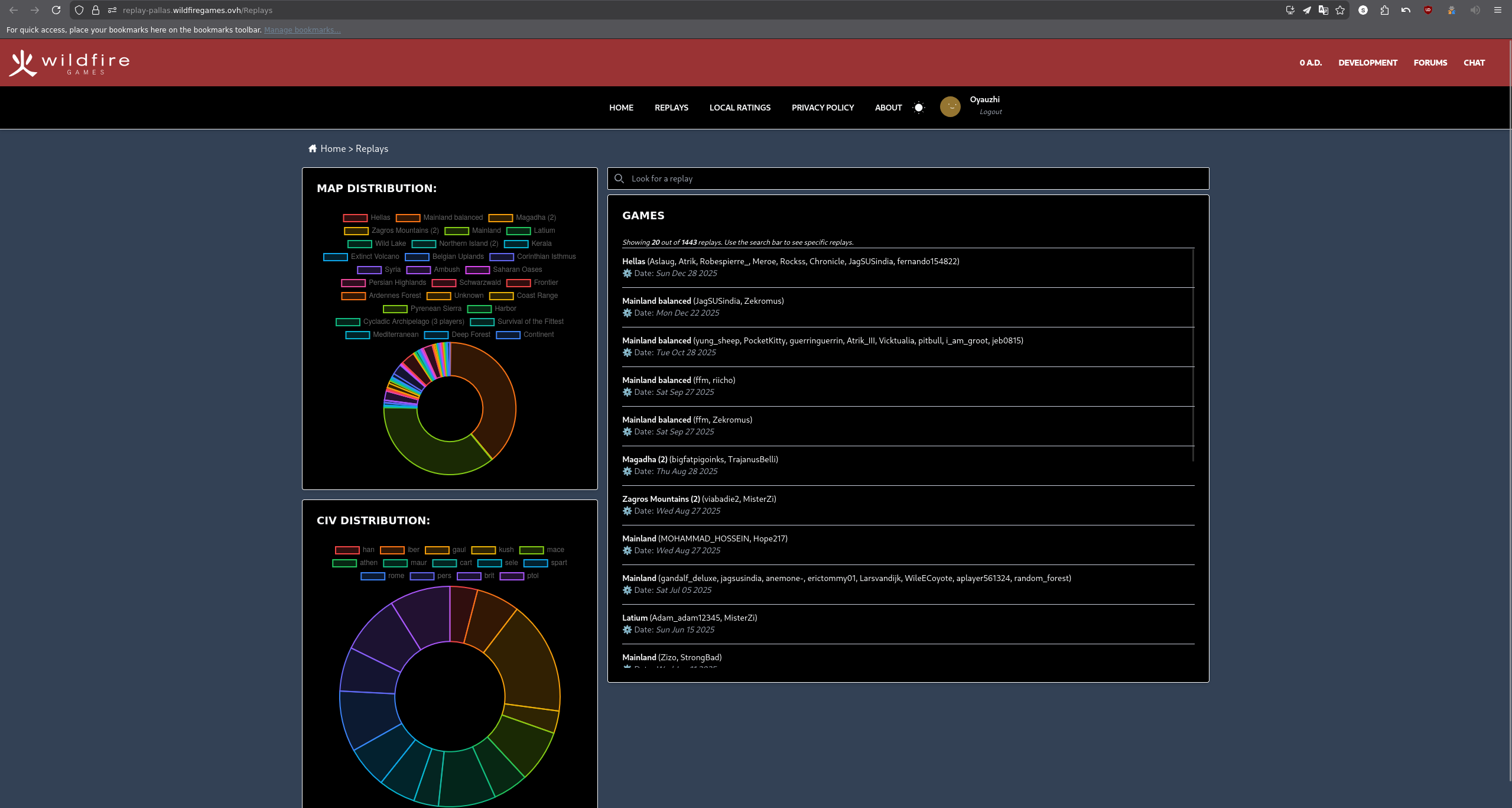
Task: Click the home icon in breadcrumb
Action: tap(313, 148)
